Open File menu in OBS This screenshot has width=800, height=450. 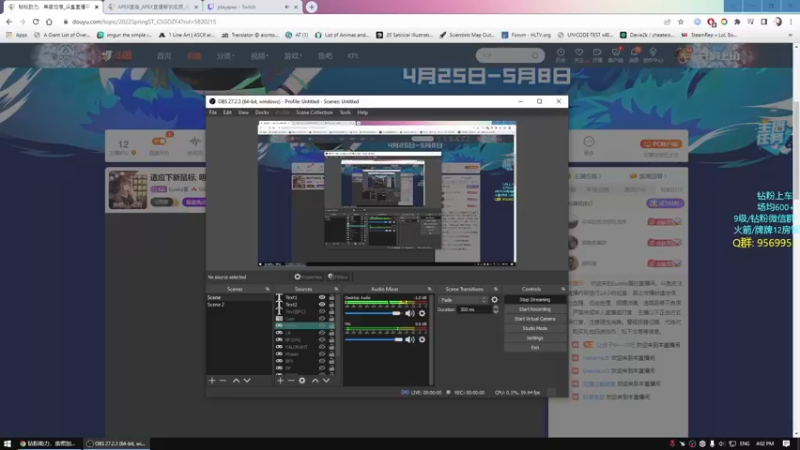[x=213, y=112]
